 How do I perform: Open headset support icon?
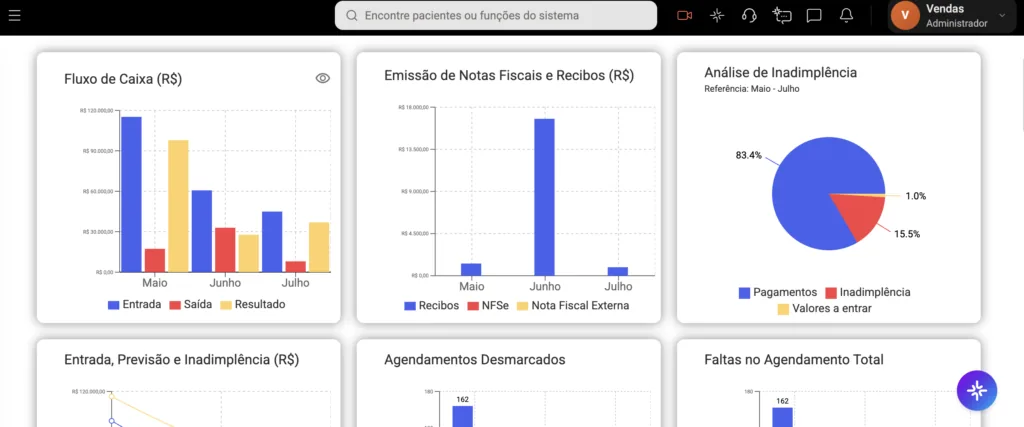750,16
